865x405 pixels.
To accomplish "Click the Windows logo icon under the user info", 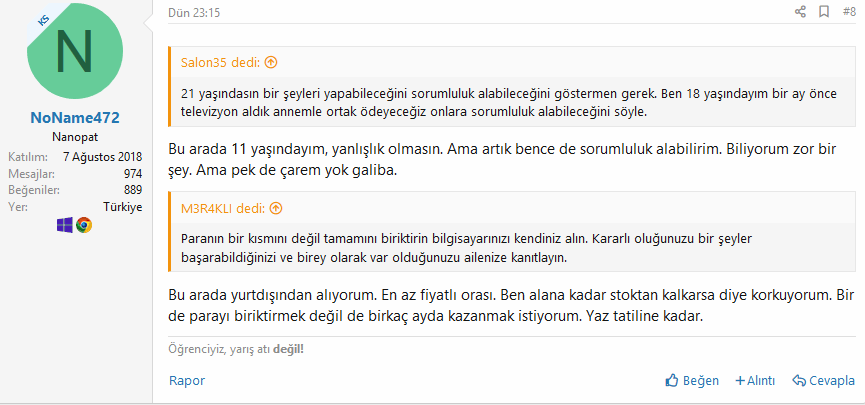I will (x=66, y=225).
